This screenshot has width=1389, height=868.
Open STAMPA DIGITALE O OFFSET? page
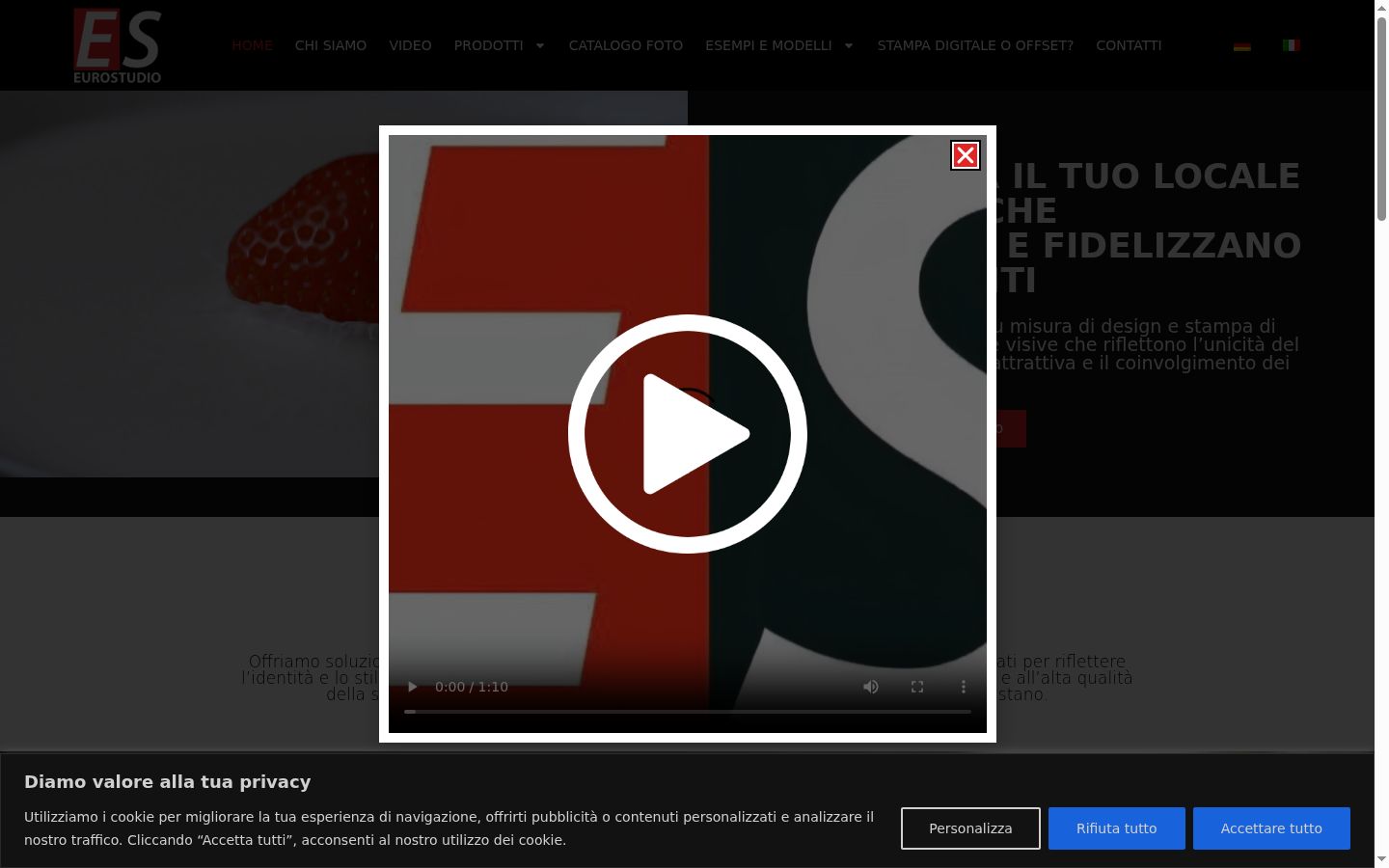click(975, 45)
